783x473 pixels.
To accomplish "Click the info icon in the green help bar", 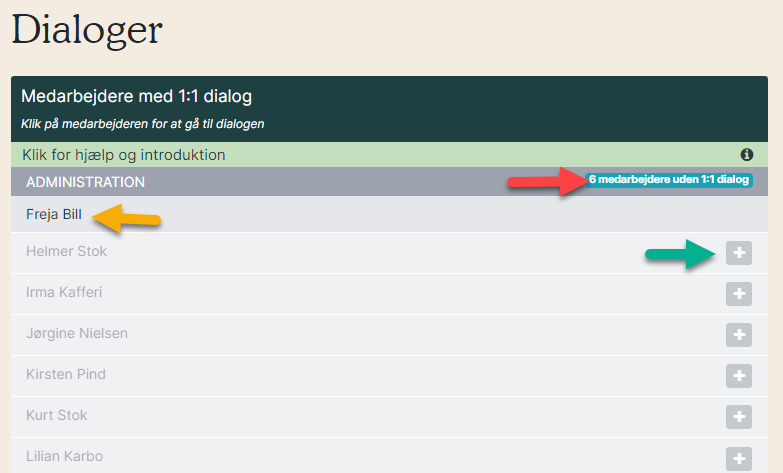I will tap(747, 155).
